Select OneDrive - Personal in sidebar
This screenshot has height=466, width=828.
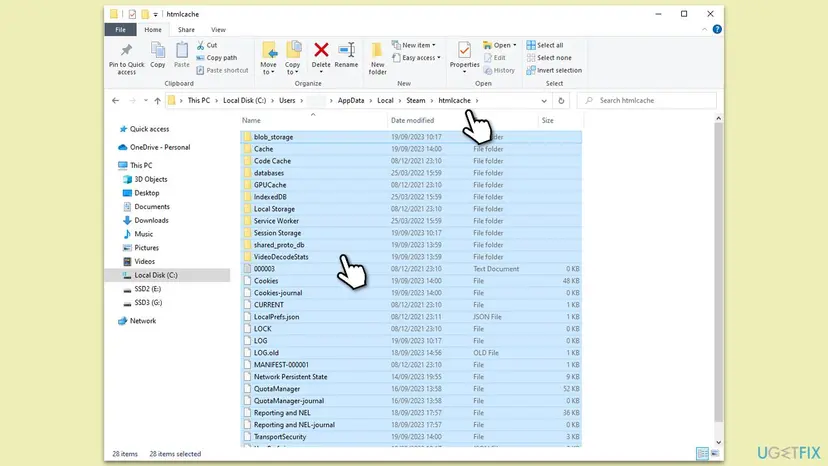(160, 147)
